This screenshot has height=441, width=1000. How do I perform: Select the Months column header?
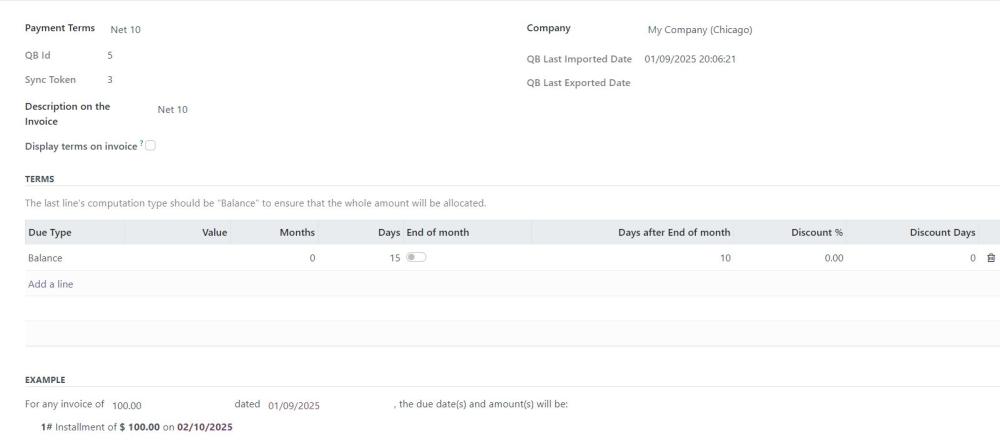[x=297, y=232]
